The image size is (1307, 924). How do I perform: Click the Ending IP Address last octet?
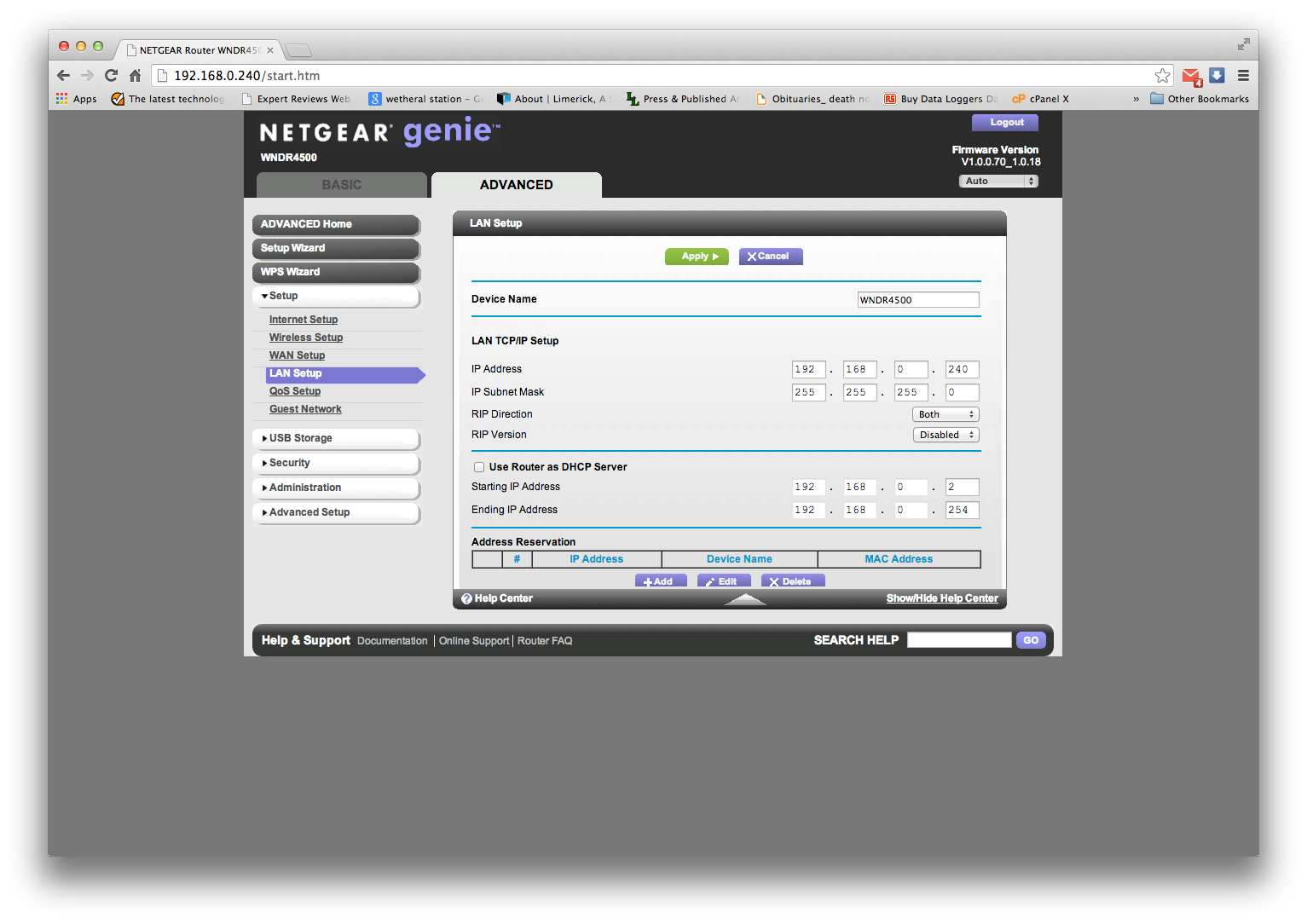(962, 510)
